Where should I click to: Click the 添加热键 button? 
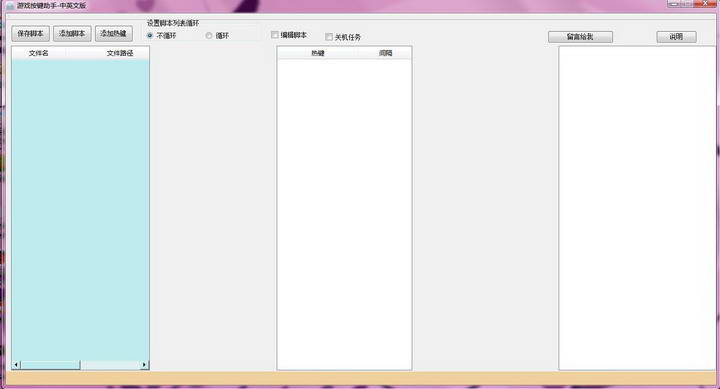(113, 34)
